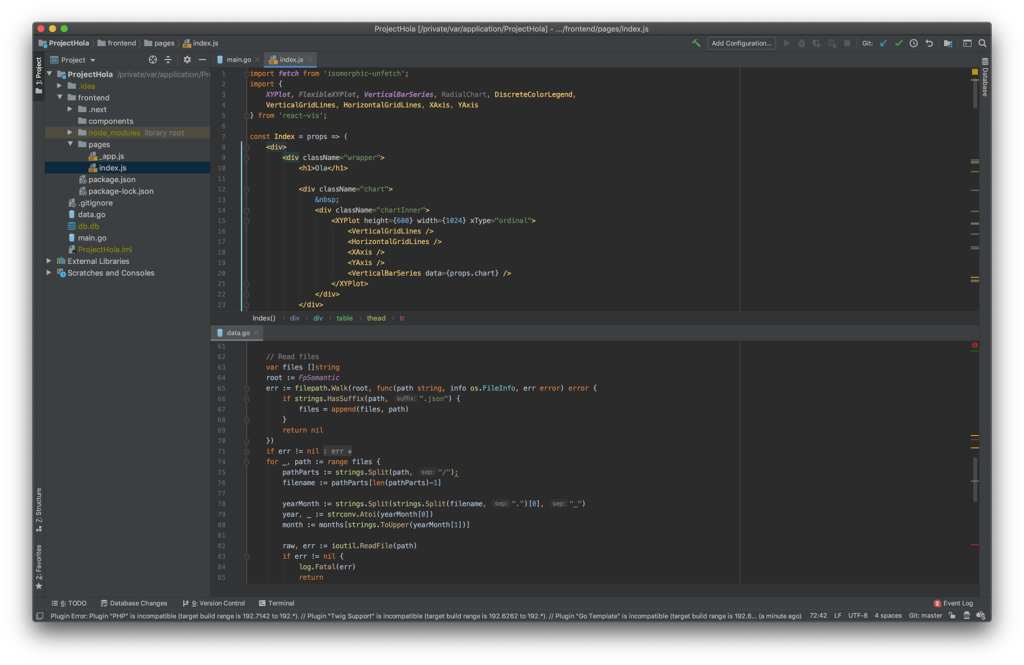Image resolution: width=1024 pixels, height=665 pixels.
Task: Open the Version Control tab
Action: 214,603
